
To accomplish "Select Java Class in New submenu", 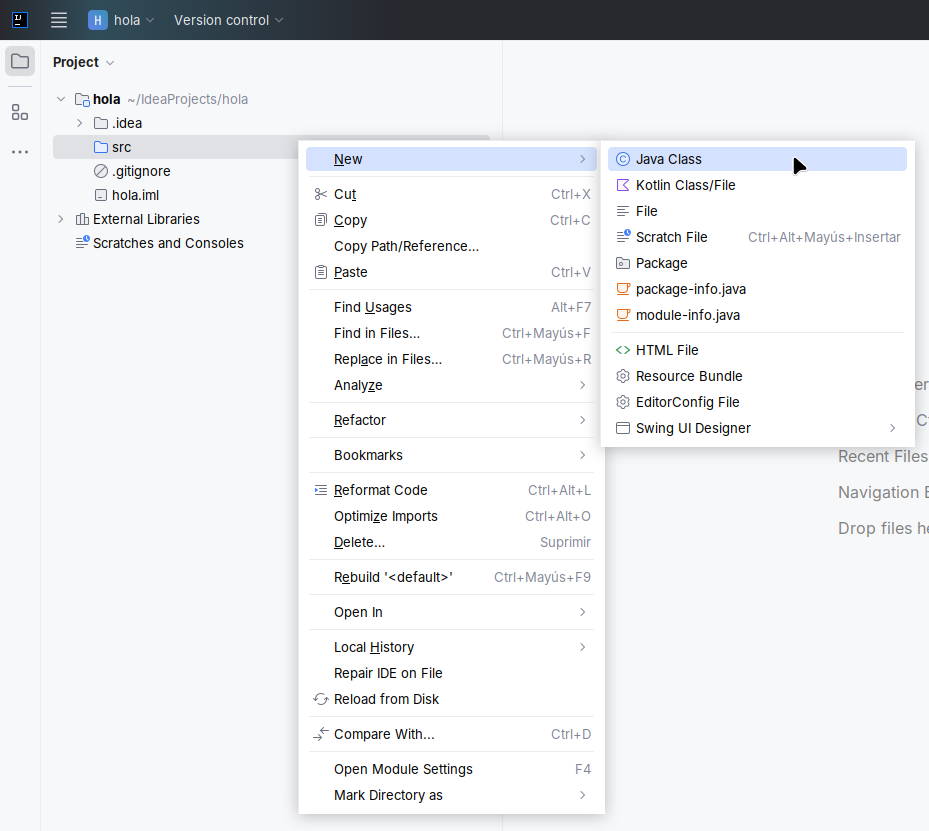I will click(668, 159).
